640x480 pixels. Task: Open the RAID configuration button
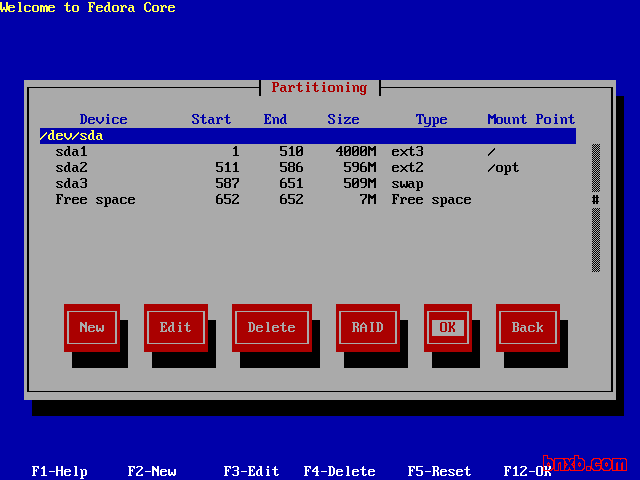coord(367,327)
